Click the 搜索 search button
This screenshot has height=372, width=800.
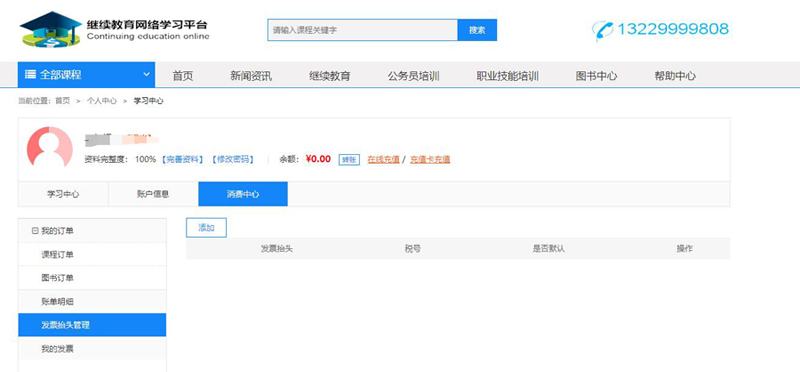pos(477,30)
